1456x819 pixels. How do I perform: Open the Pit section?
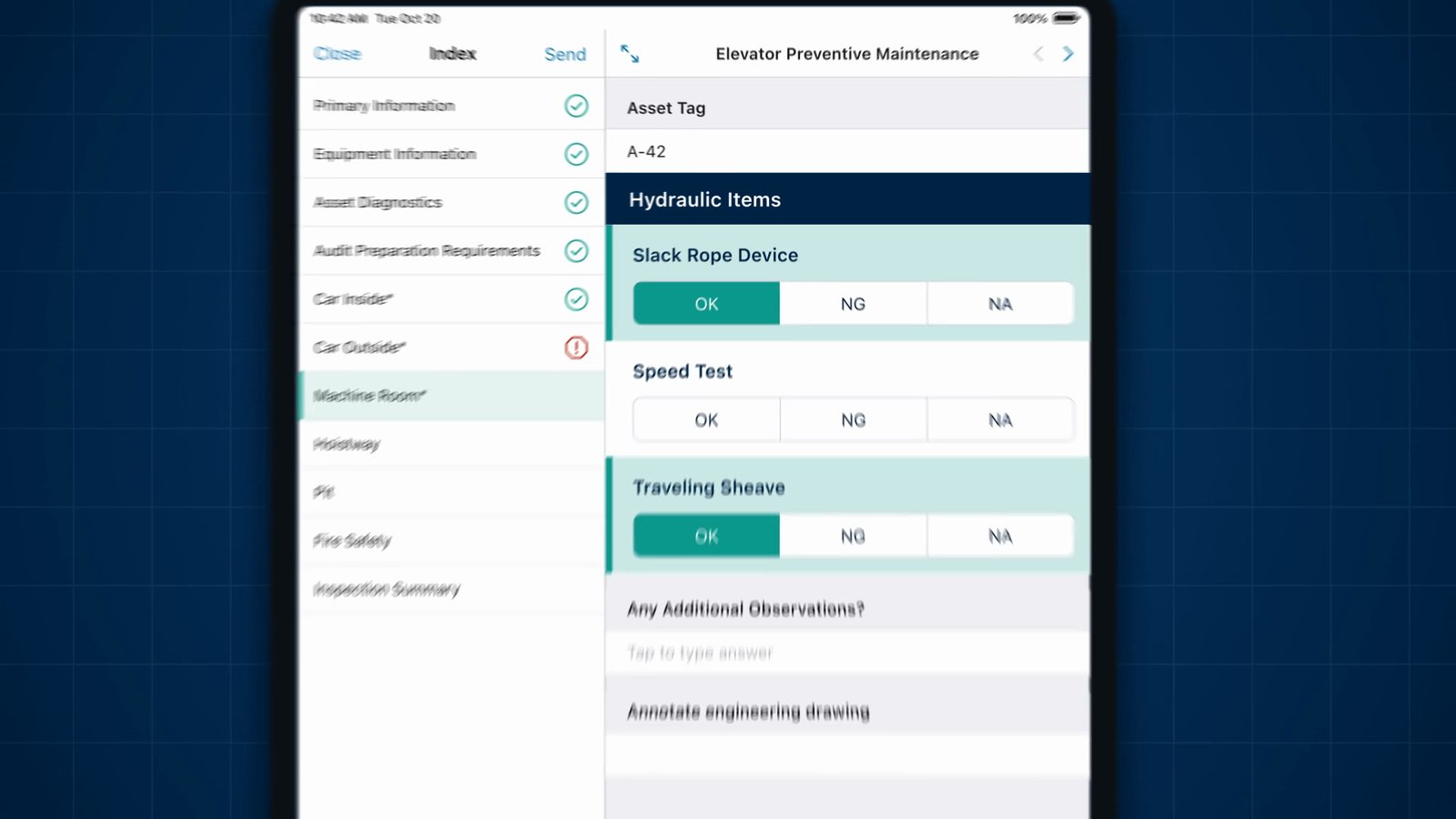coord(451,492)
